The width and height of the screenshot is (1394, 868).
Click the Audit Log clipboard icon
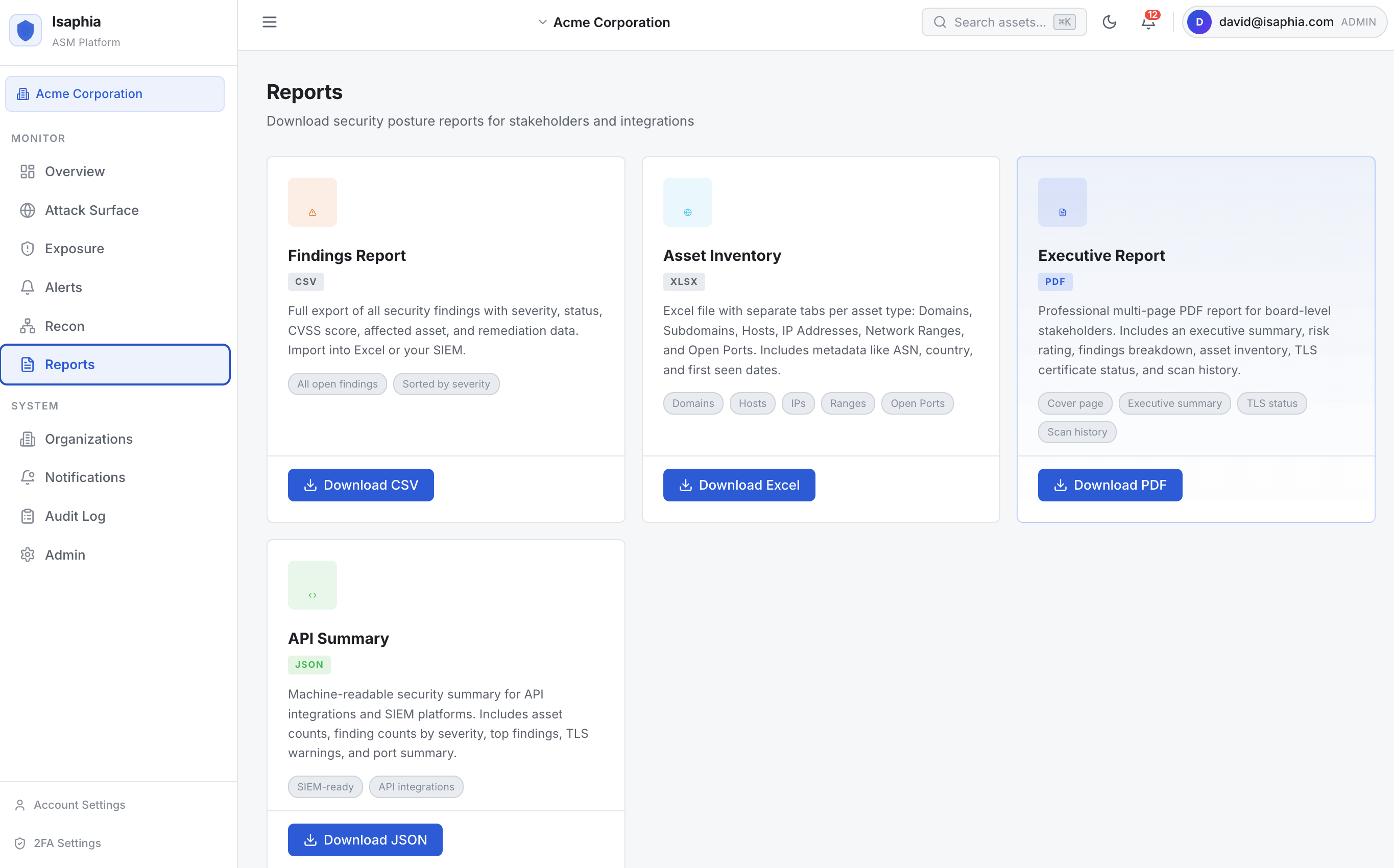tap(28, 516)
